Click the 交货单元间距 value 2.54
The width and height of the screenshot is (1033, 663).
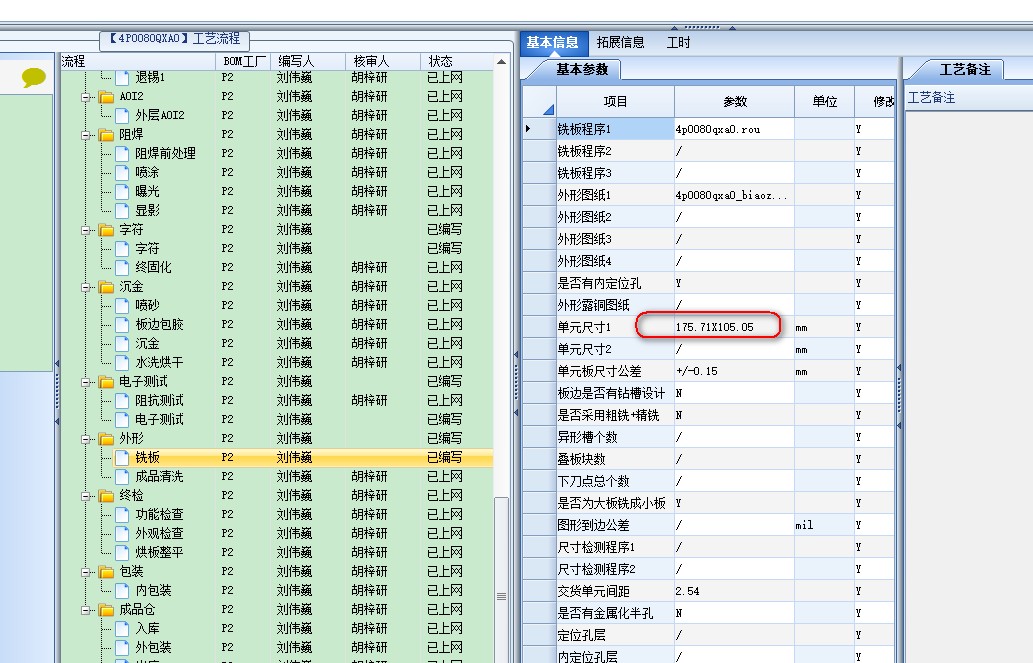pyautogui.click(x=734, y=591)
